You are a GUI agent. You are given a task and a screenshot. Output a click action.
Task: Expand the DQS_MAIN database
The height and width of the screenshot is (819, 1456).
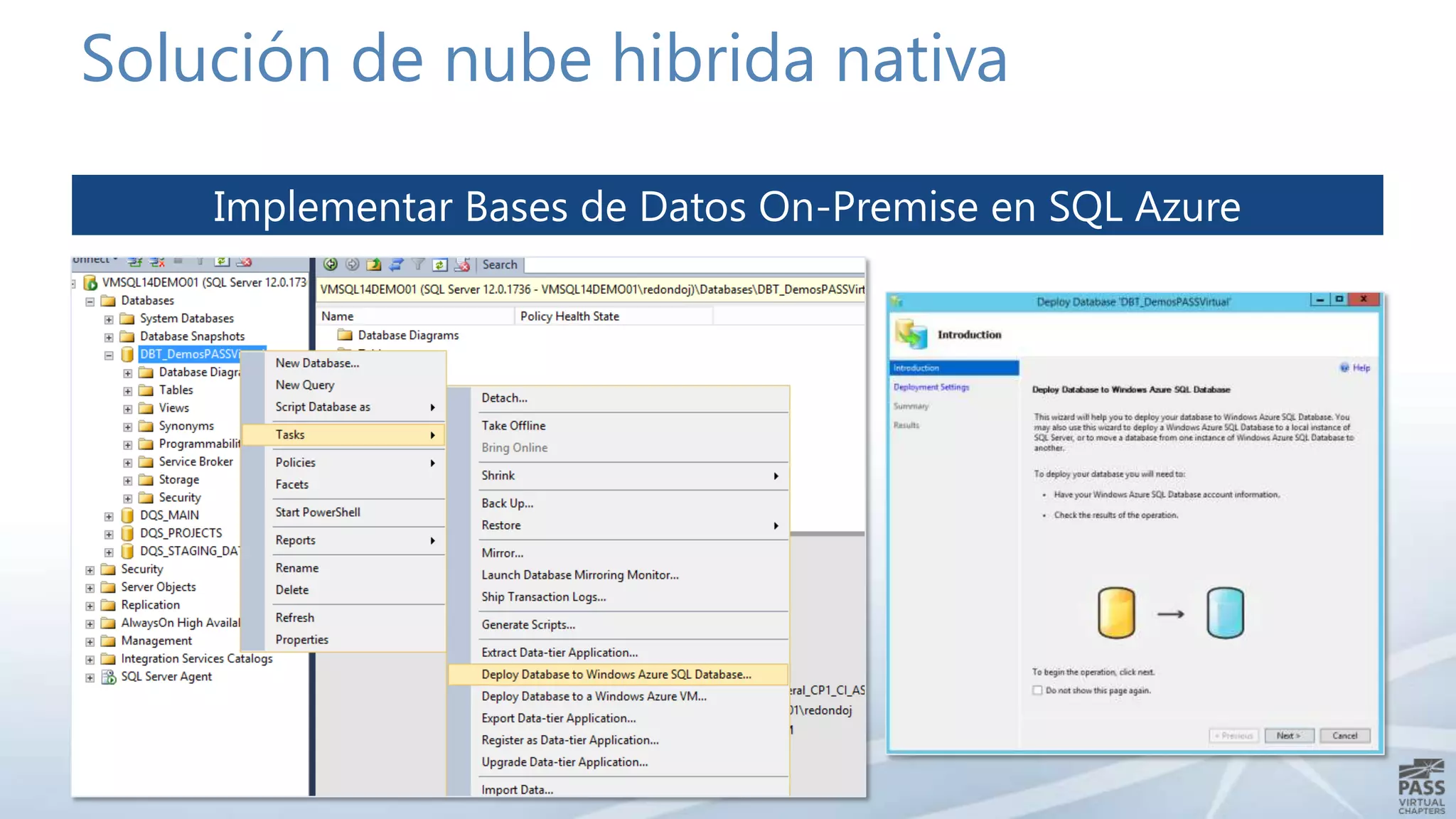[x=109, y=516]
